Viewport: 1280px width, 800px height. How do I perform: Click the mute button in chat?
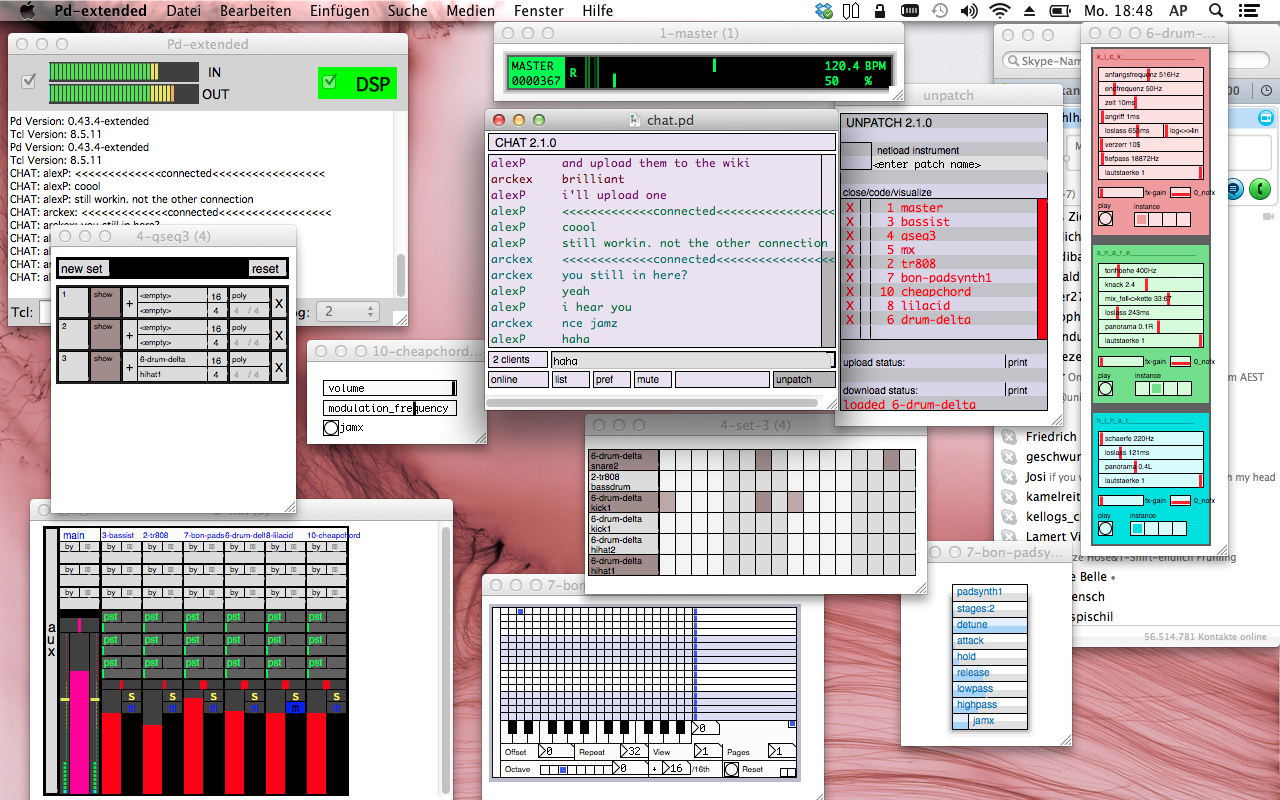click(652, 380)
